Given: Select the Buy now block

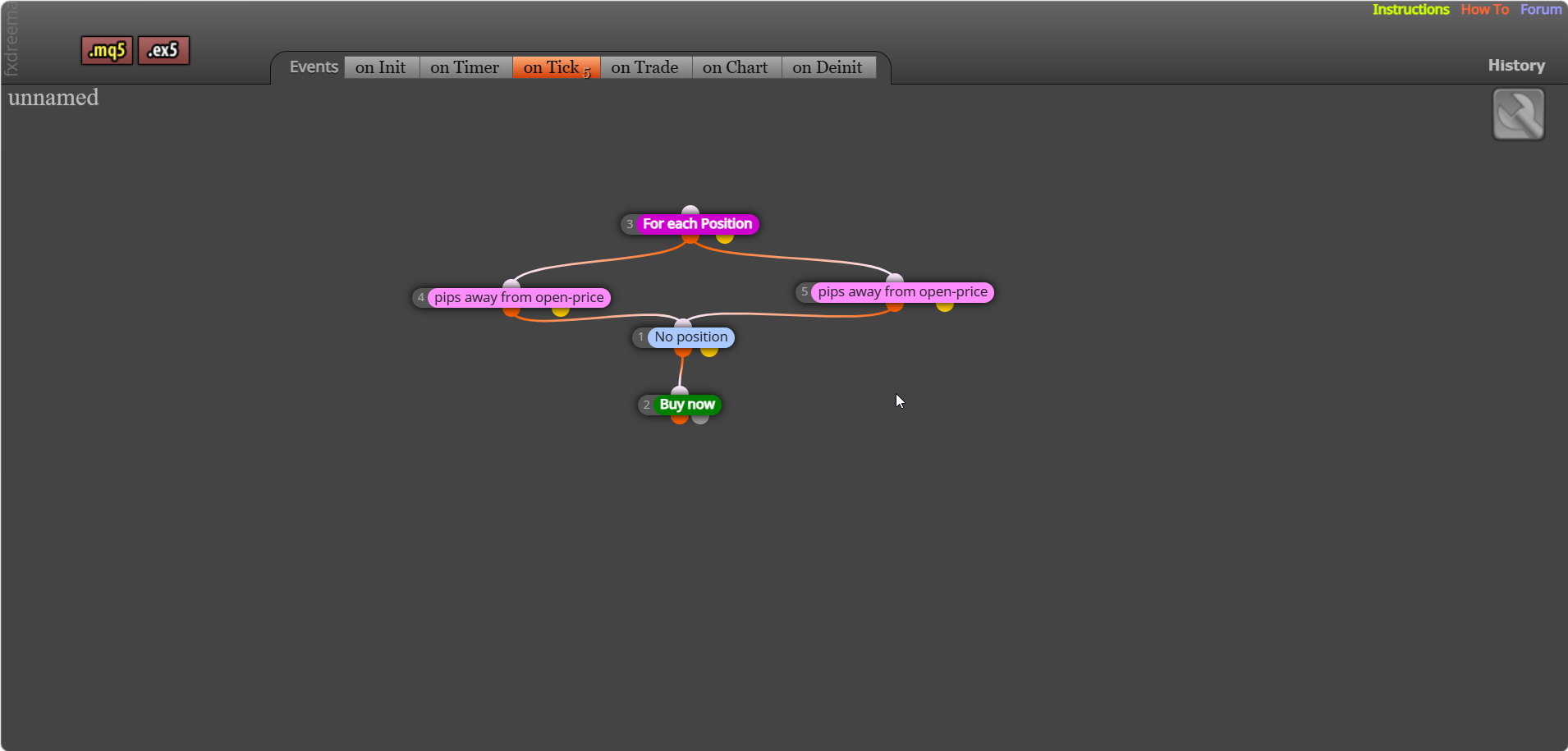Looking at the screenshot, I should pyautogui.click(x=687, y=405).
